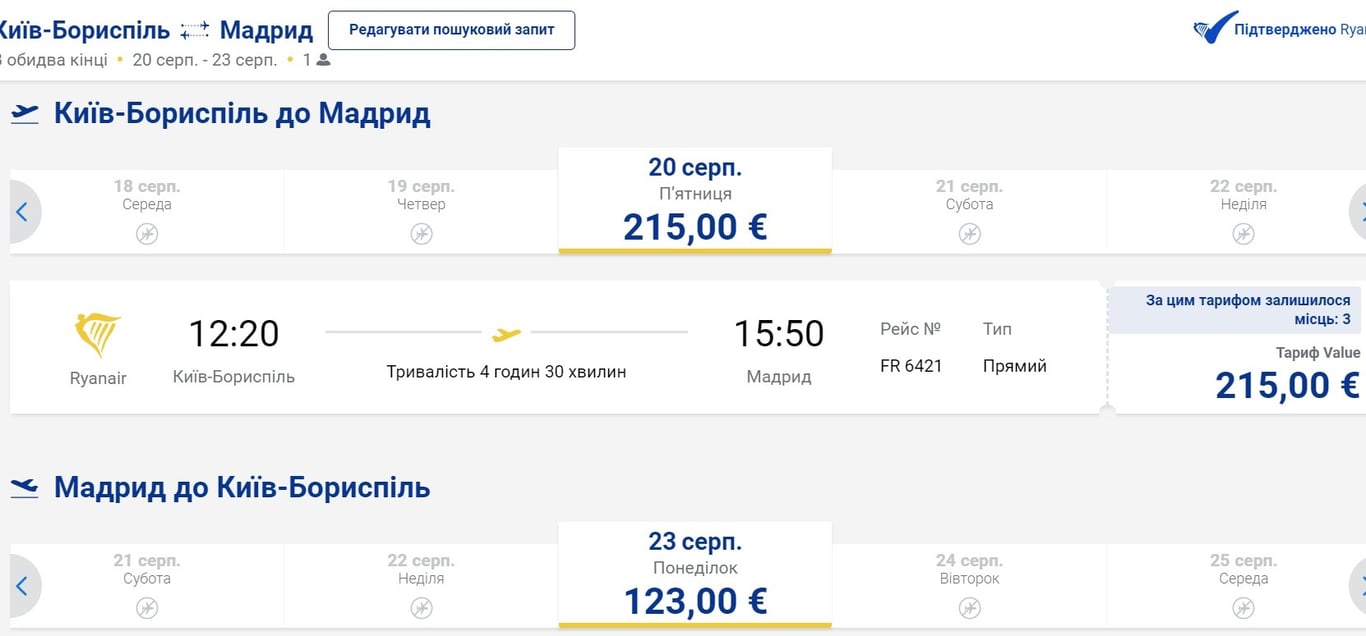This screenshot has height=636, width=1366.
Task: Select the 20 серп. П'ятниця date tab
Action: point(695,201)
